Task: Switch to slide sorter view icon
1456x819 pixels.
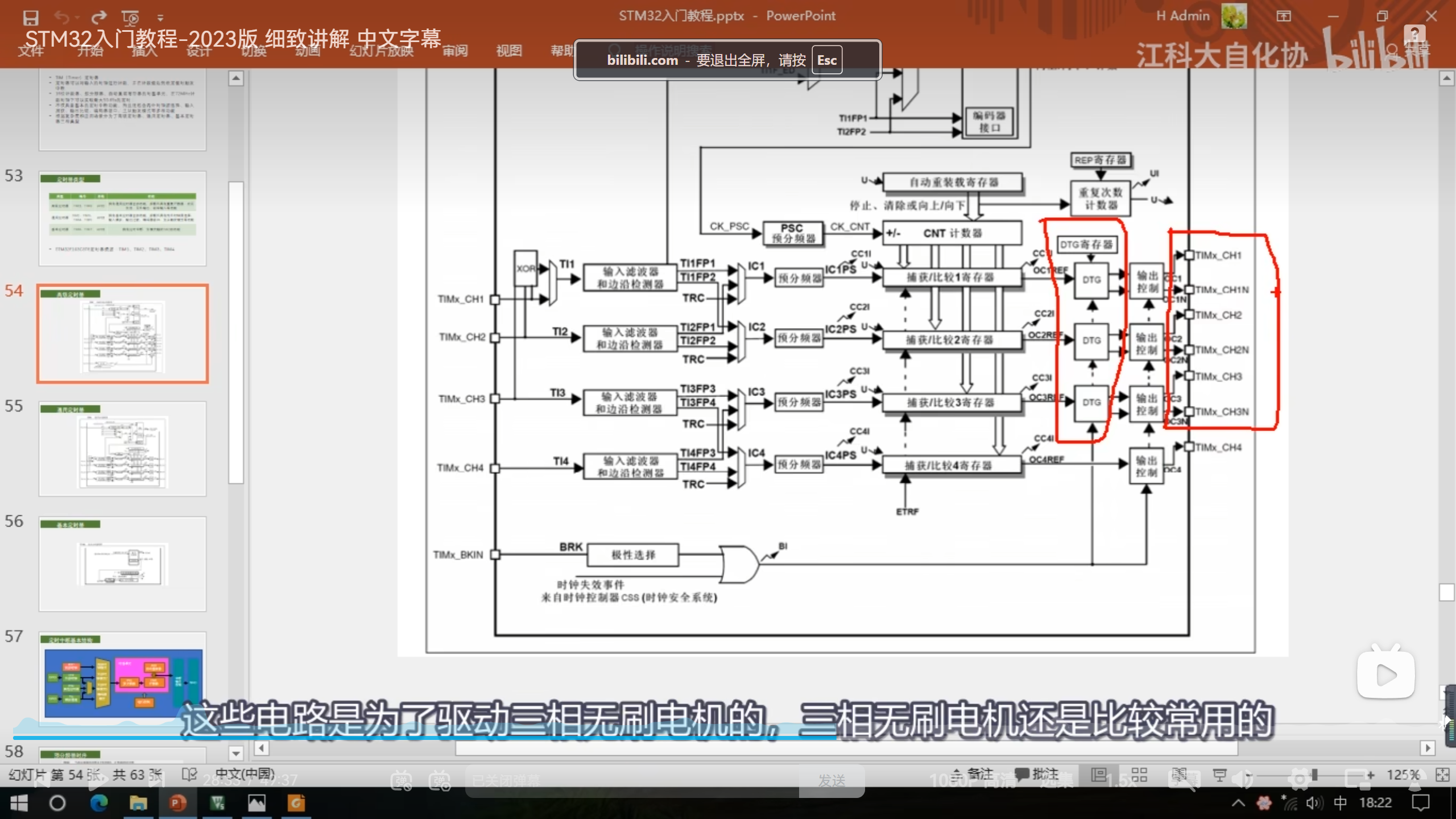Action: (x=1139, y=775)
